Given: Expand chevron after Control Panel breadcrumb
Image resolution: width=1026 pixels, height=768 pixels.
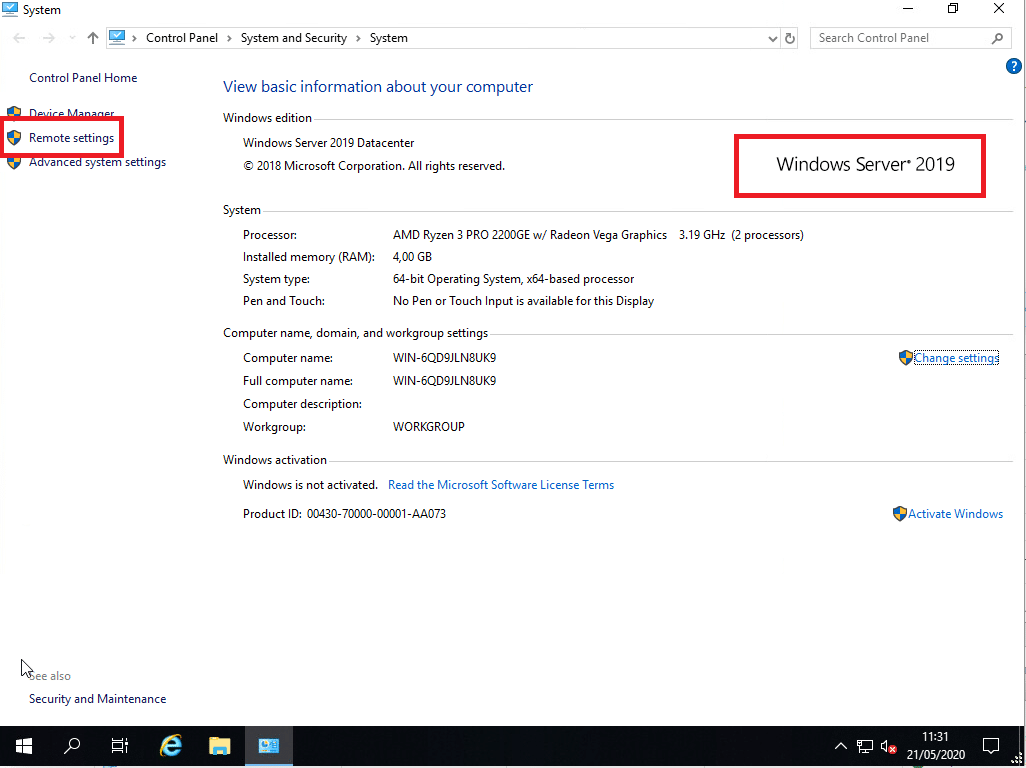Looking at the screenshot, I should (x=229, y=39).
